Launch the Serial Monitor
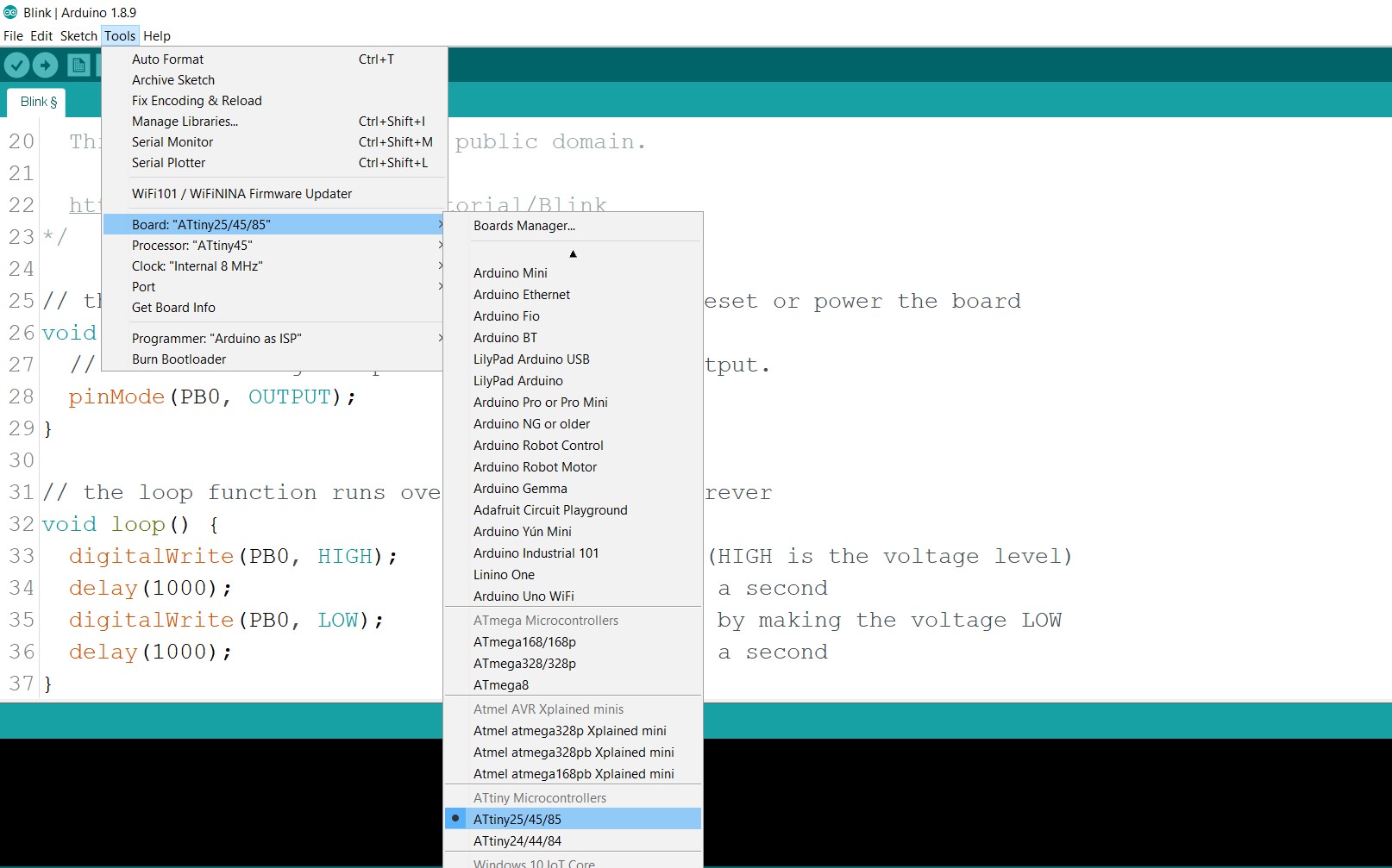Image resolution: width=1392 pixels, height=868 pixels. pos(274,142)
